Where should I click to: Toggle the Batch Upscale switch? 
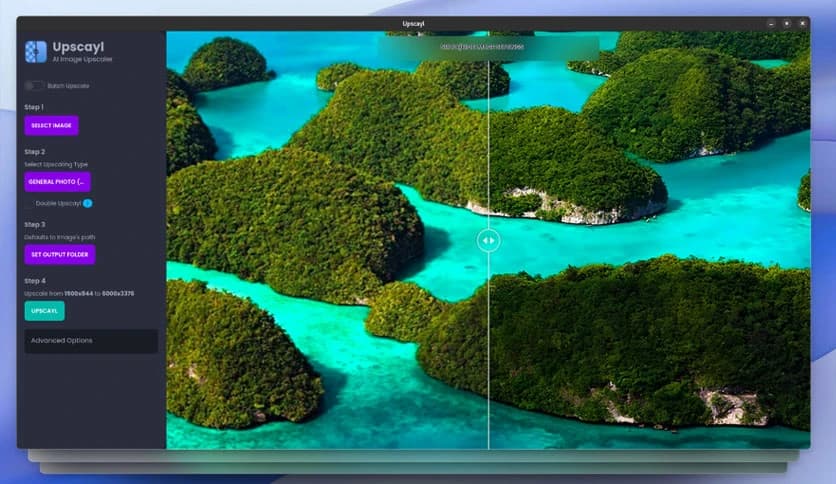click(34, 85)
